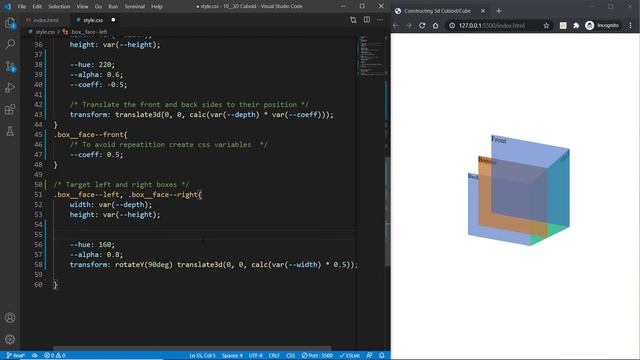640x360 pixels.
Task: Click the 'Target left and right boxes' comment
Action: point(121,184)
